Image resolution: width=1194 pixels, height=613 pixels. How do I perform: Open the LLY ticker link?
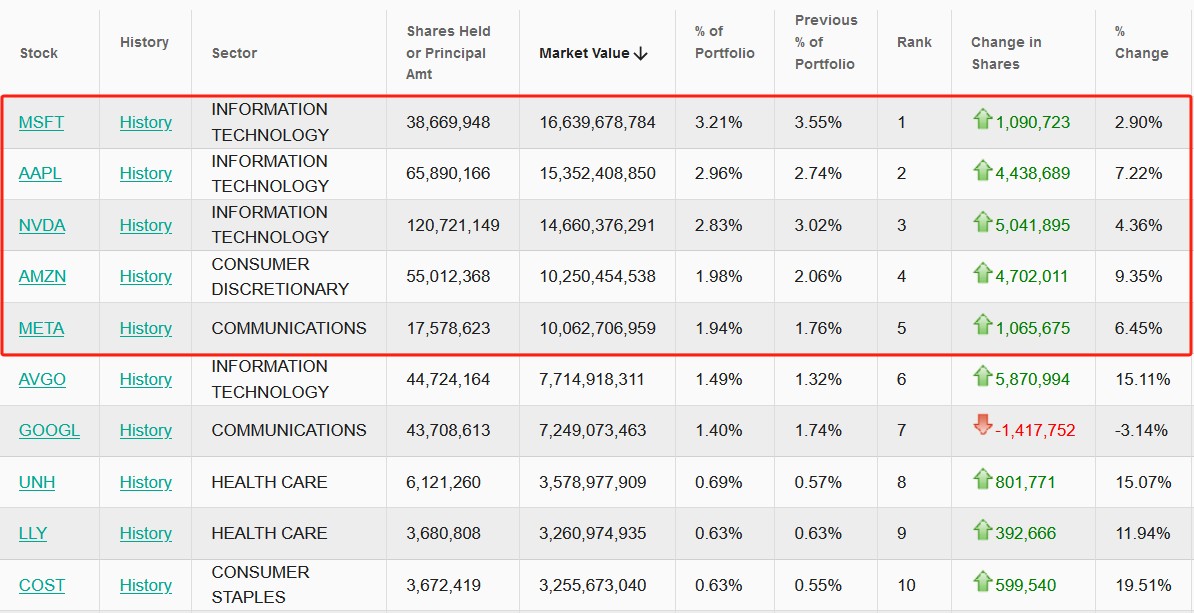33,533
